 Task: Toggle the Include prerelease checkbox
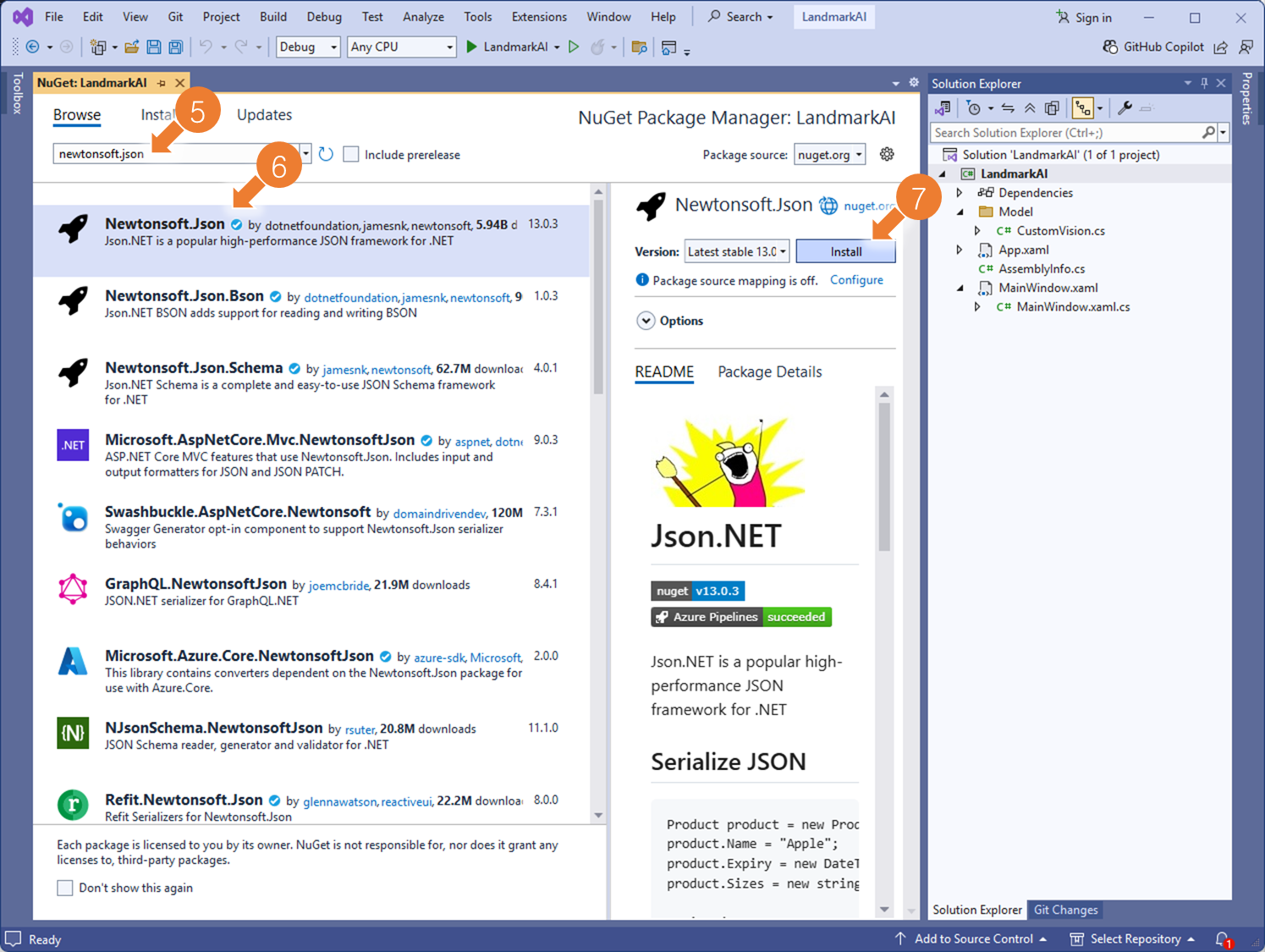(351, 154)
